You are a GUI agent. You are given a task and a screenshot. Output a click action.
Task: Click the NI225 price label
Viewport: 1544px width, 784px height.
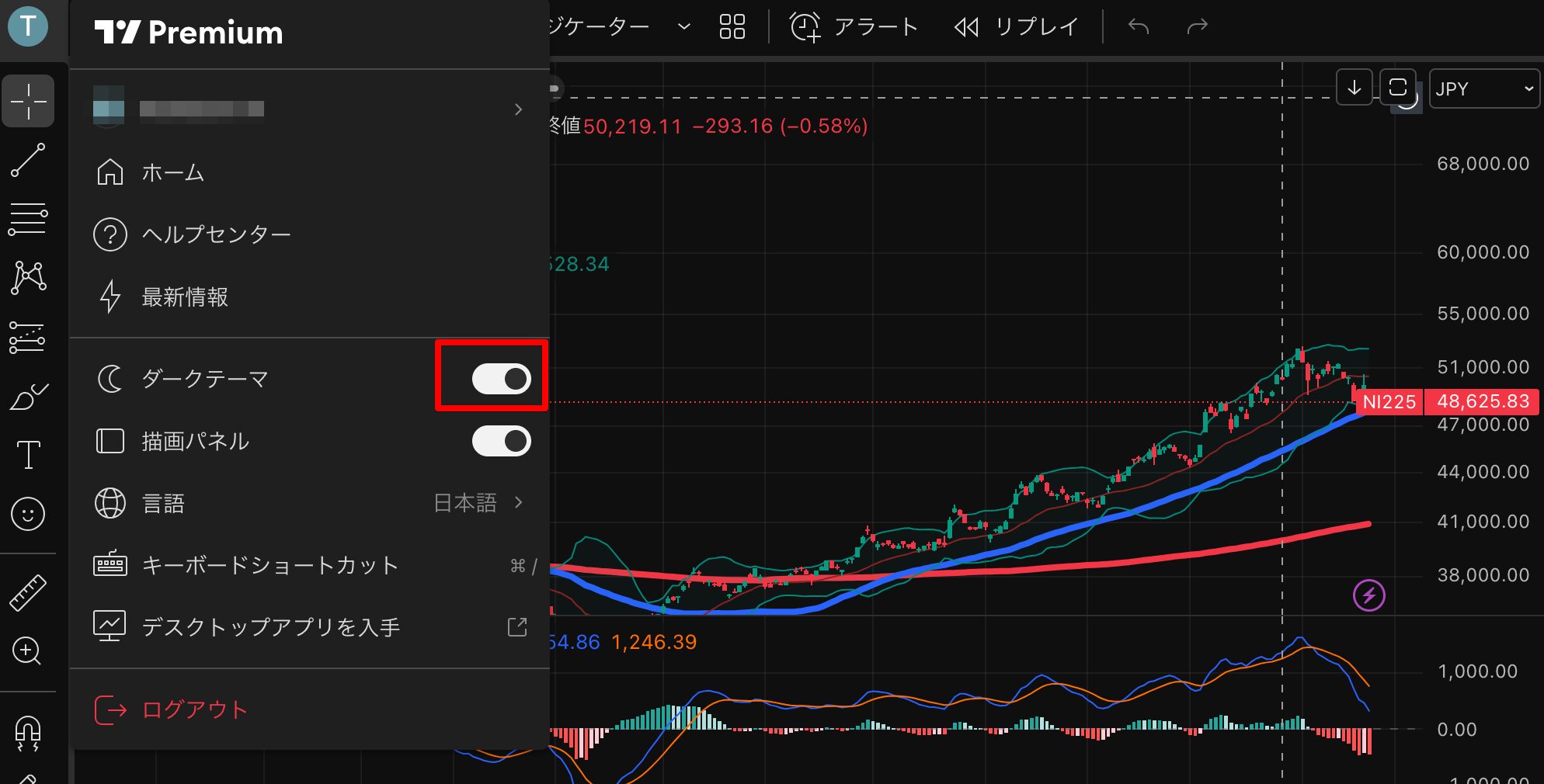[1389, 401]
